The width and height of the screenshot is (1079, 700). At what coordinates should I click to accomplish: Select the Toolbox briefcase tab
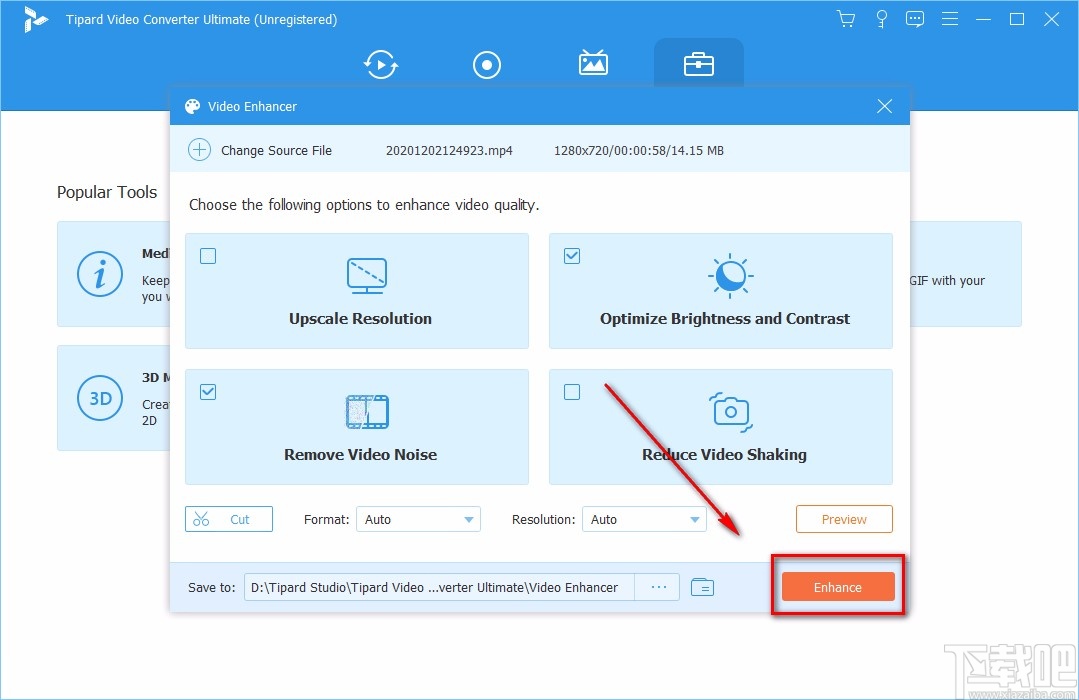(698, 65)
